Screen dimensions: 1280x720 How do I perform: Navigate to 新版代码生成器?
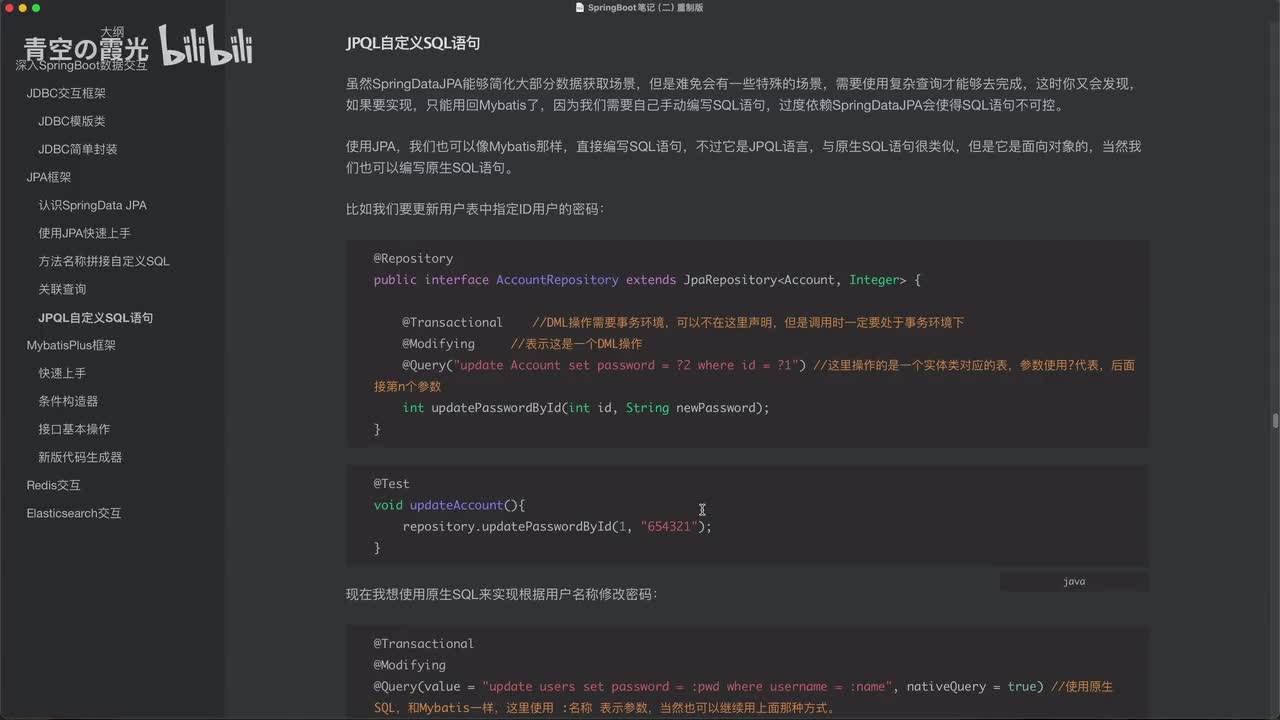click(80, 457)
